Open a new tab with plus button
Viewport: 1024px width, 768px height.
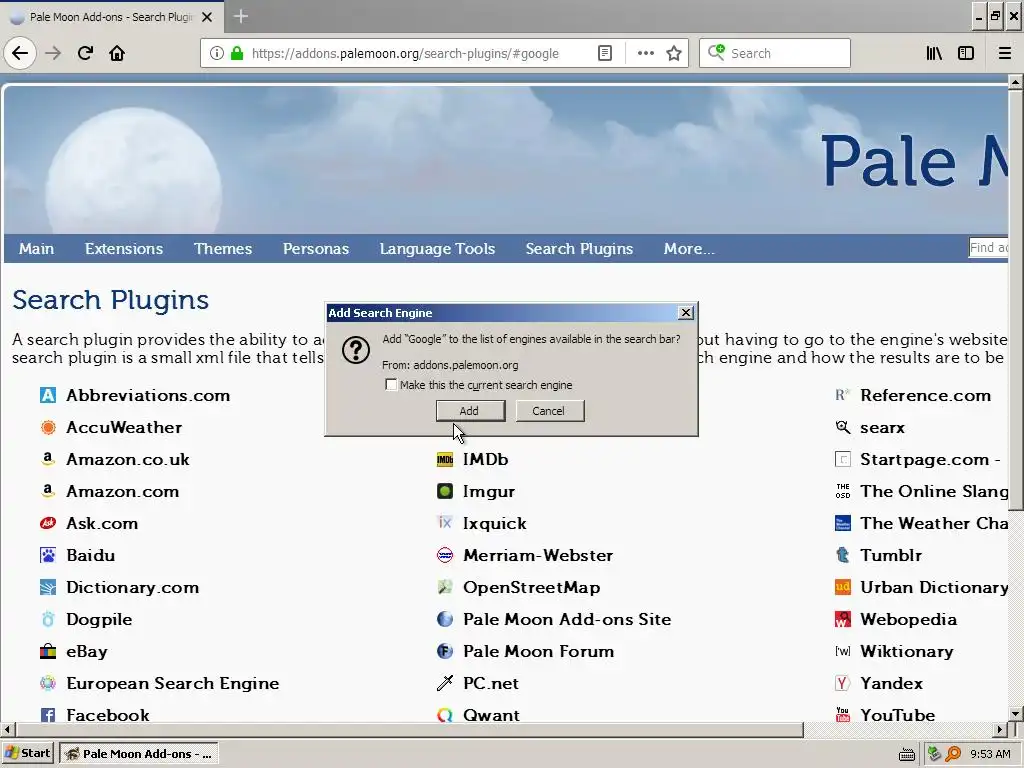[x=240, y=16]
